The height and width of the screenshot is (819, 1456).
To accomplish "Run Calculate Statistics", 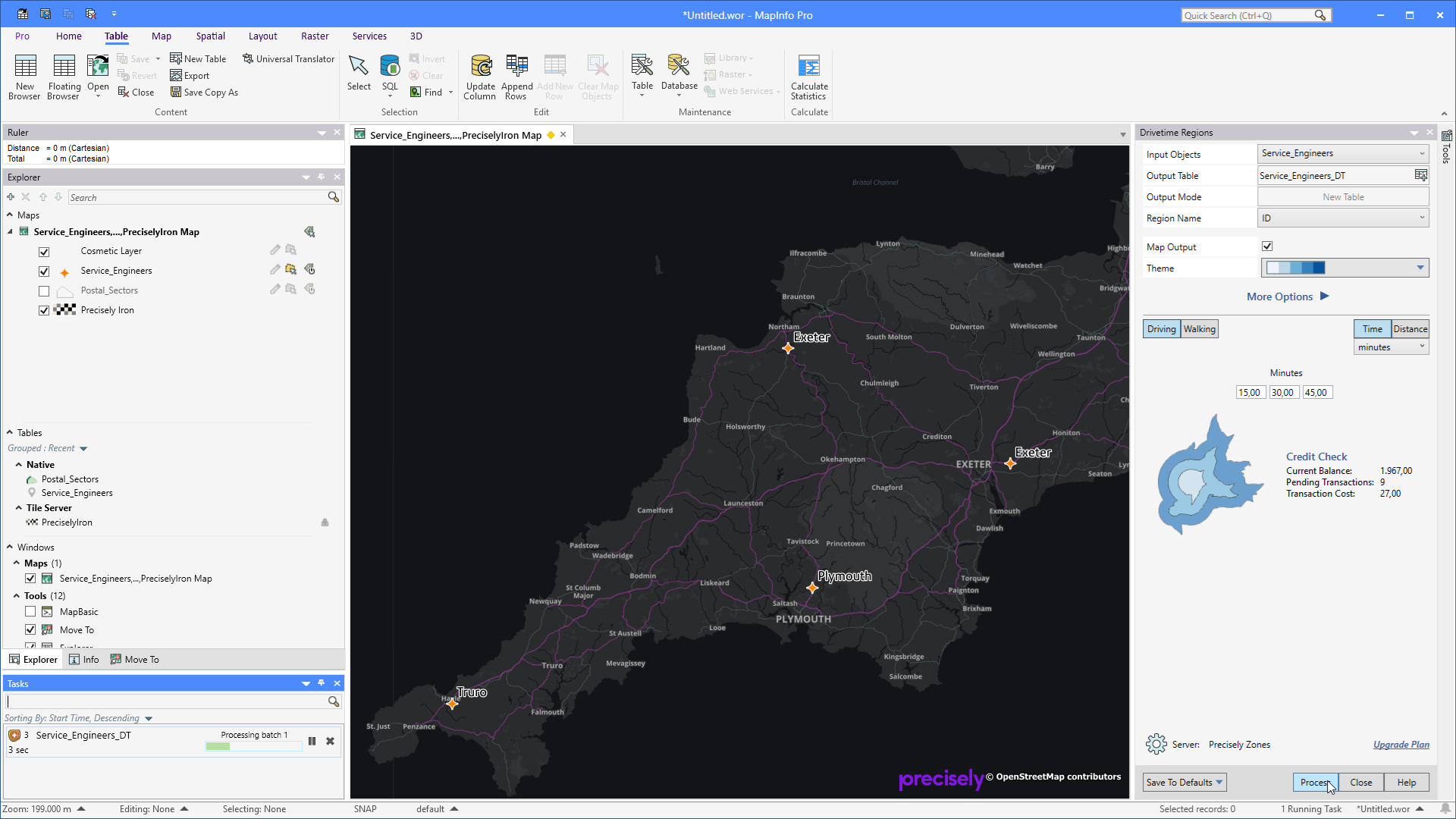I will pyautogui.click(x=809, y=77).
